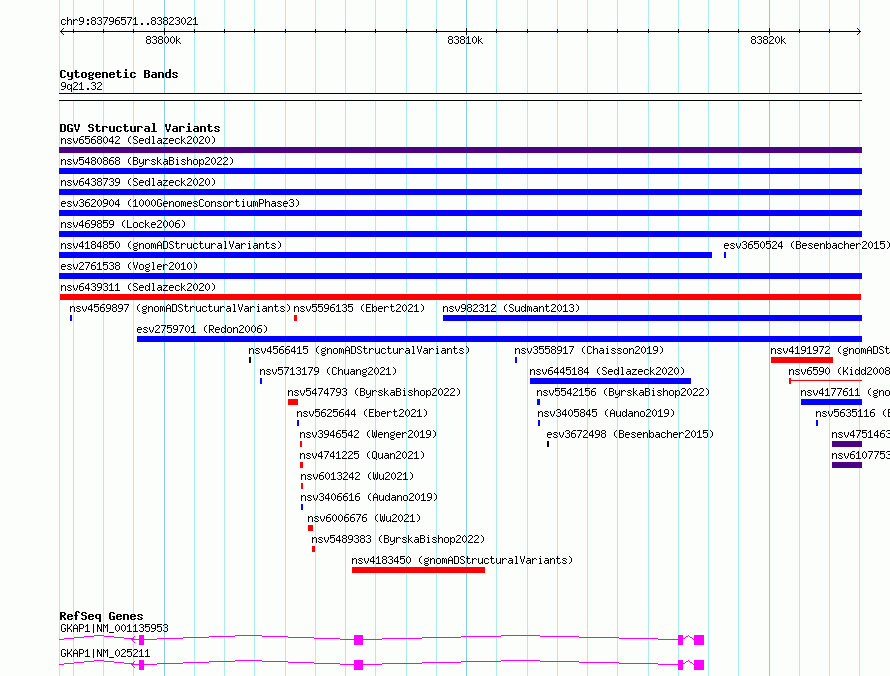890x676 pixels.
Task: Open the esv3650524 (Besenbacher2015) label
Action: [x=807, y=245]
